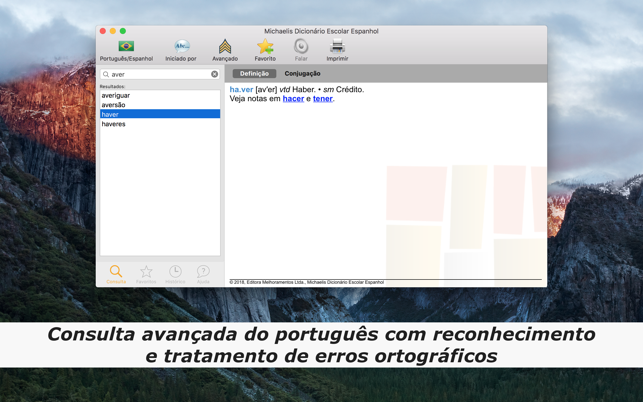Open the Histórico bottom tab
This screenshot has width=643, height=402.
click(x=175, y=274)
